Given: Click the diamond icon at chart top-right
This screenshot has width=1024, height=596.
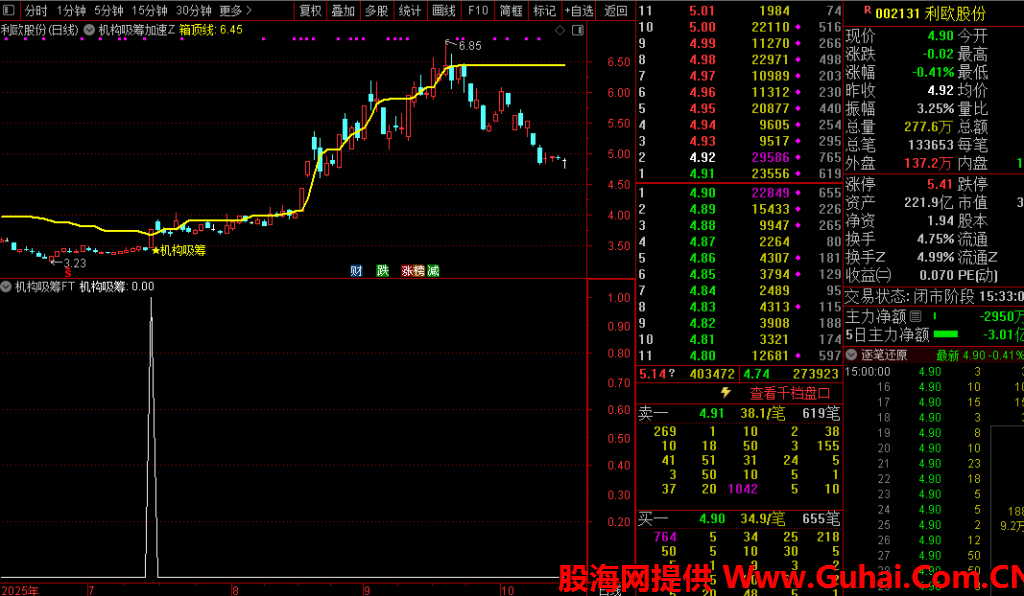Looking at the screenshot, I should (561, 30).
